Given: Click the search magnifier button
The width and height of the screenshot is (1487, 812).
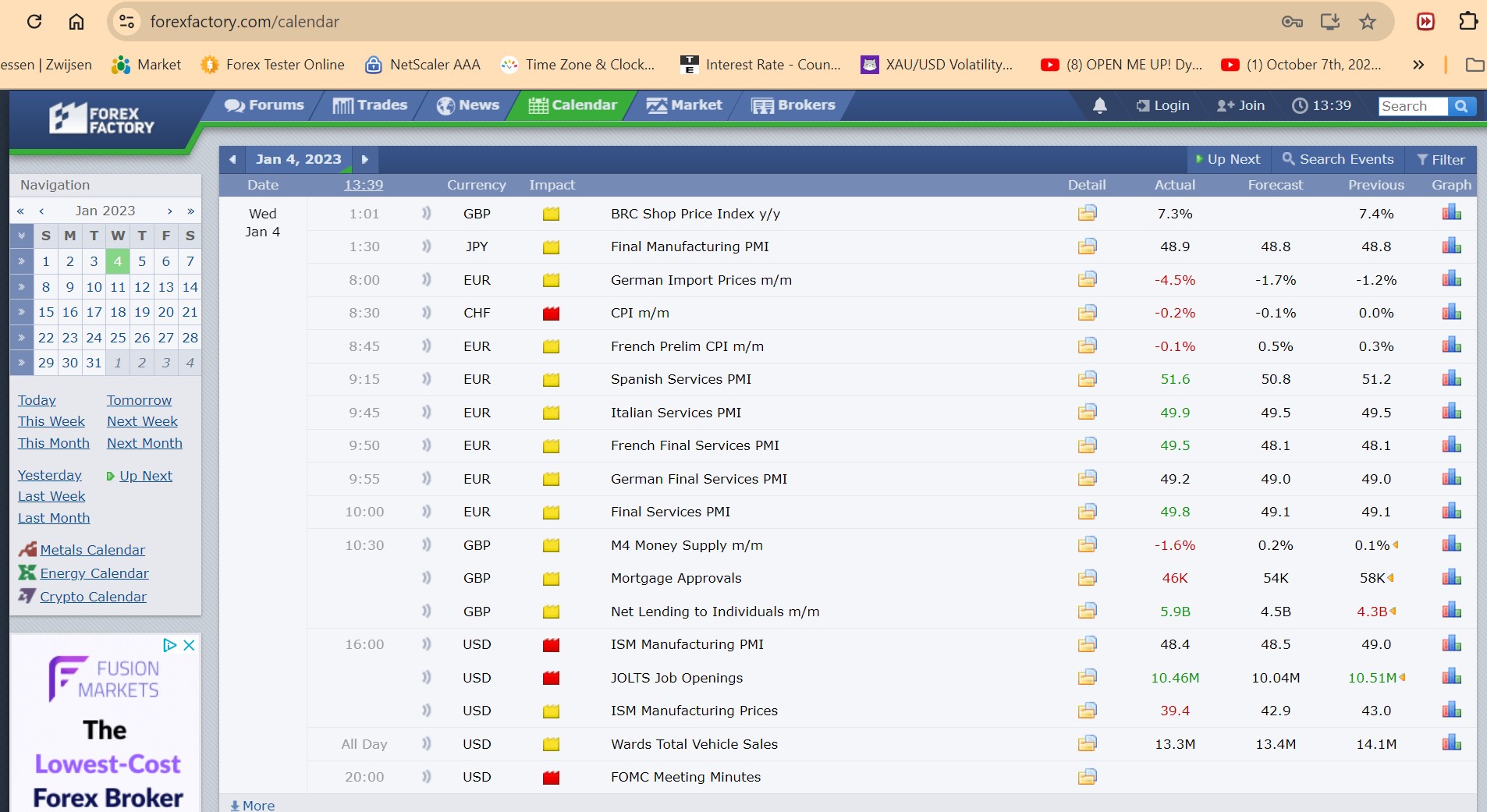Looking at the screenshot, I should [1461, 106].
